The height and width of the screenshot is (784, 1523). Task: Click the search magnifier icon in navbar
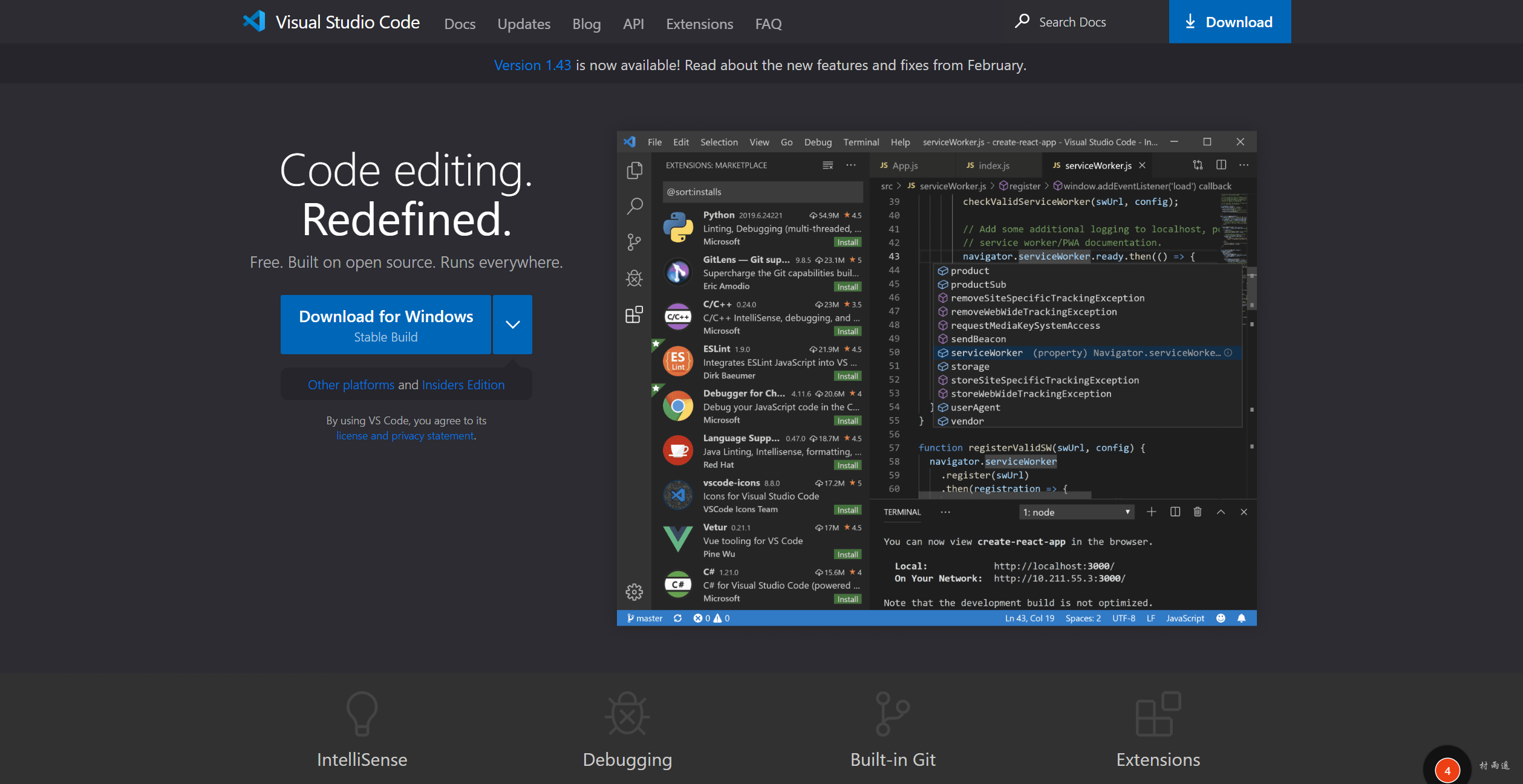click(1022, 21)
